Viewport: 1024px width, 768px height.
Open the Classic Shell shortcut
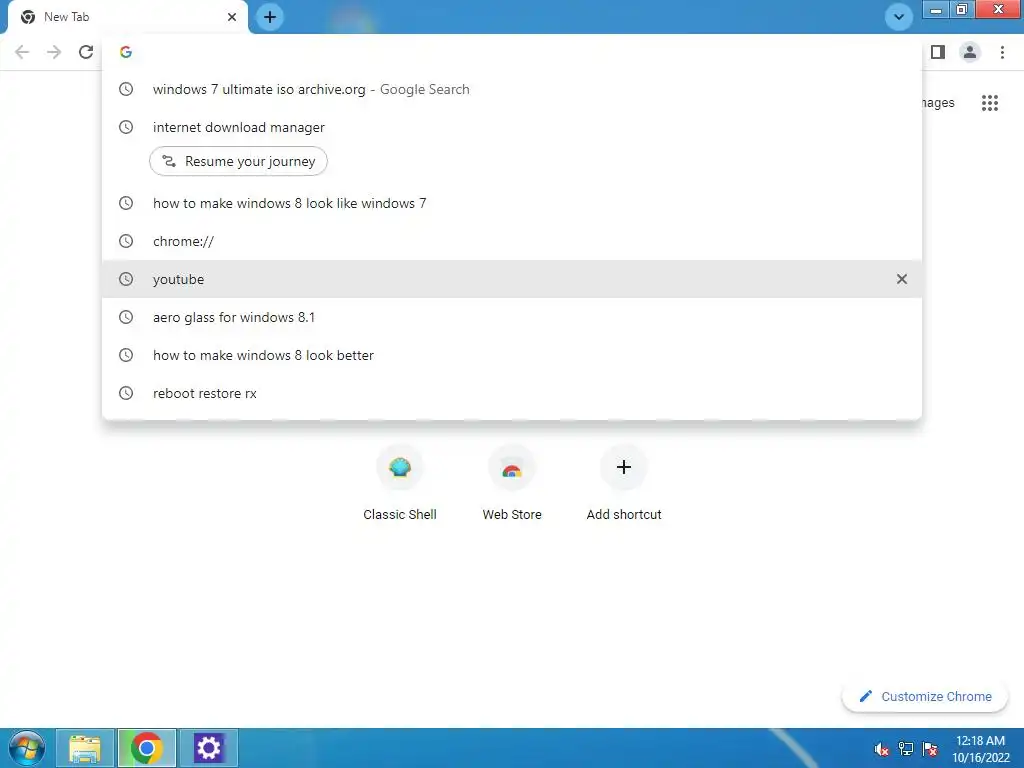coord(400,483)
